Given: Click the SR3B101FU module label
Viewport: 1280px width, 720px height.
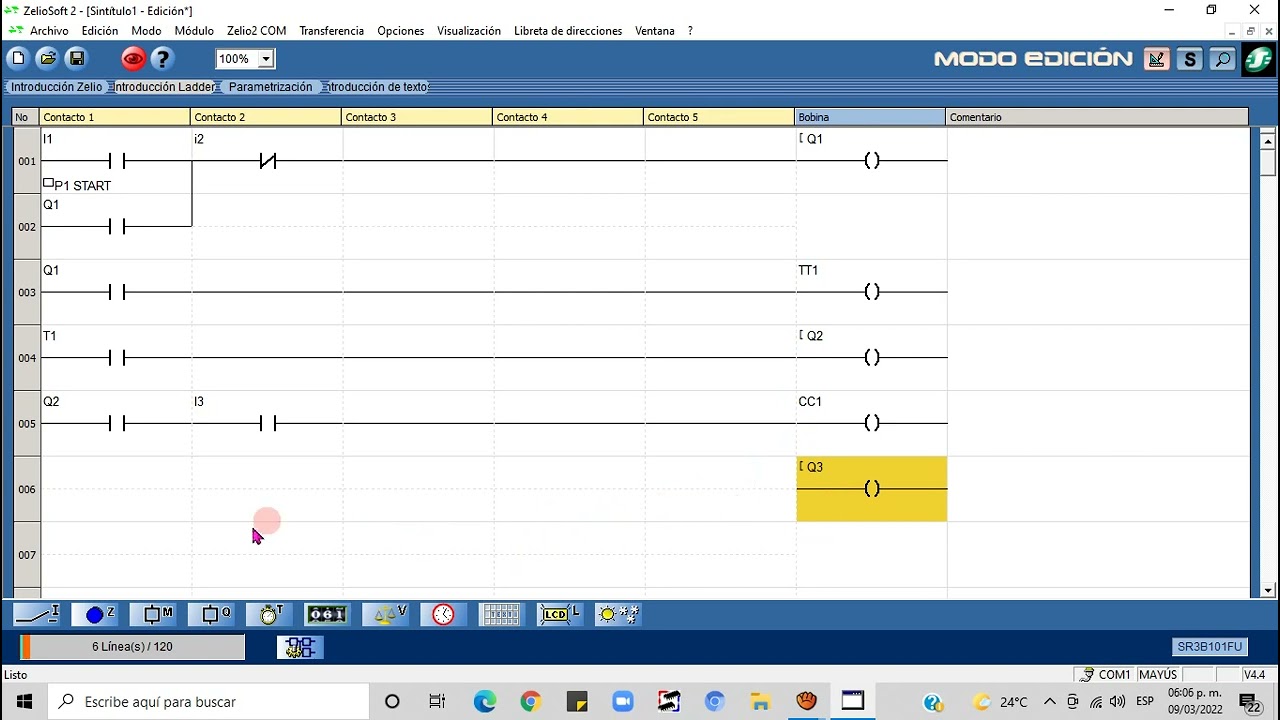Looking at the screenshot, I should coord(1210,647).
